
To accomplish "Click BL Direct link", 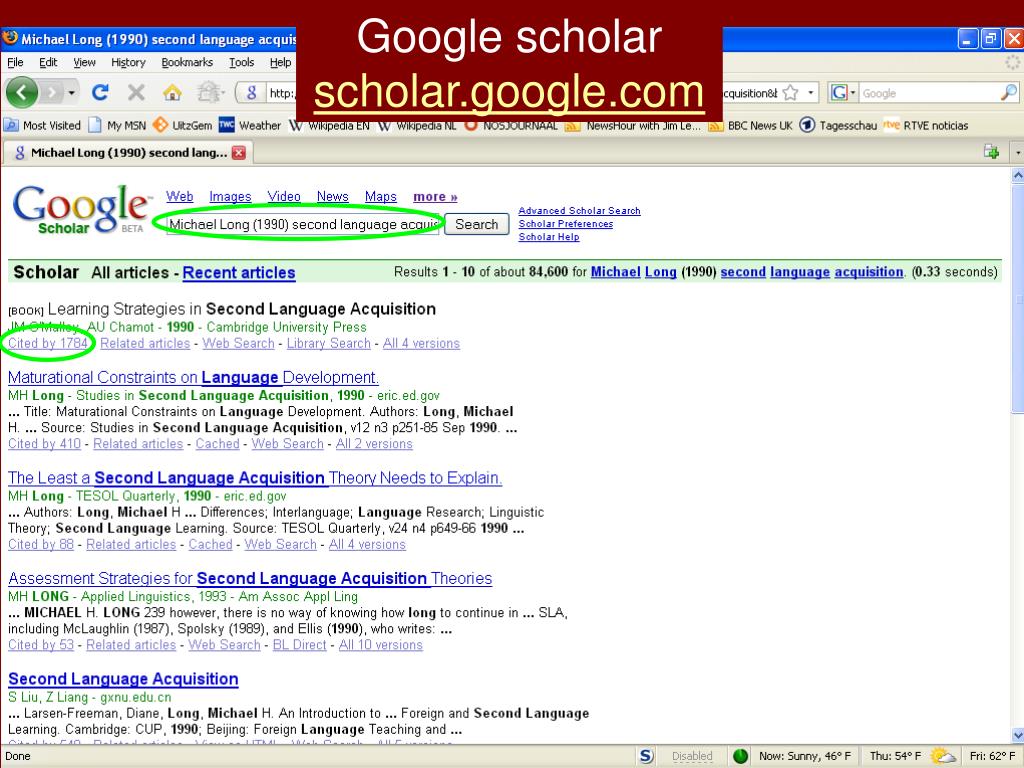I will pyautogui.click(x=300, y=645).
